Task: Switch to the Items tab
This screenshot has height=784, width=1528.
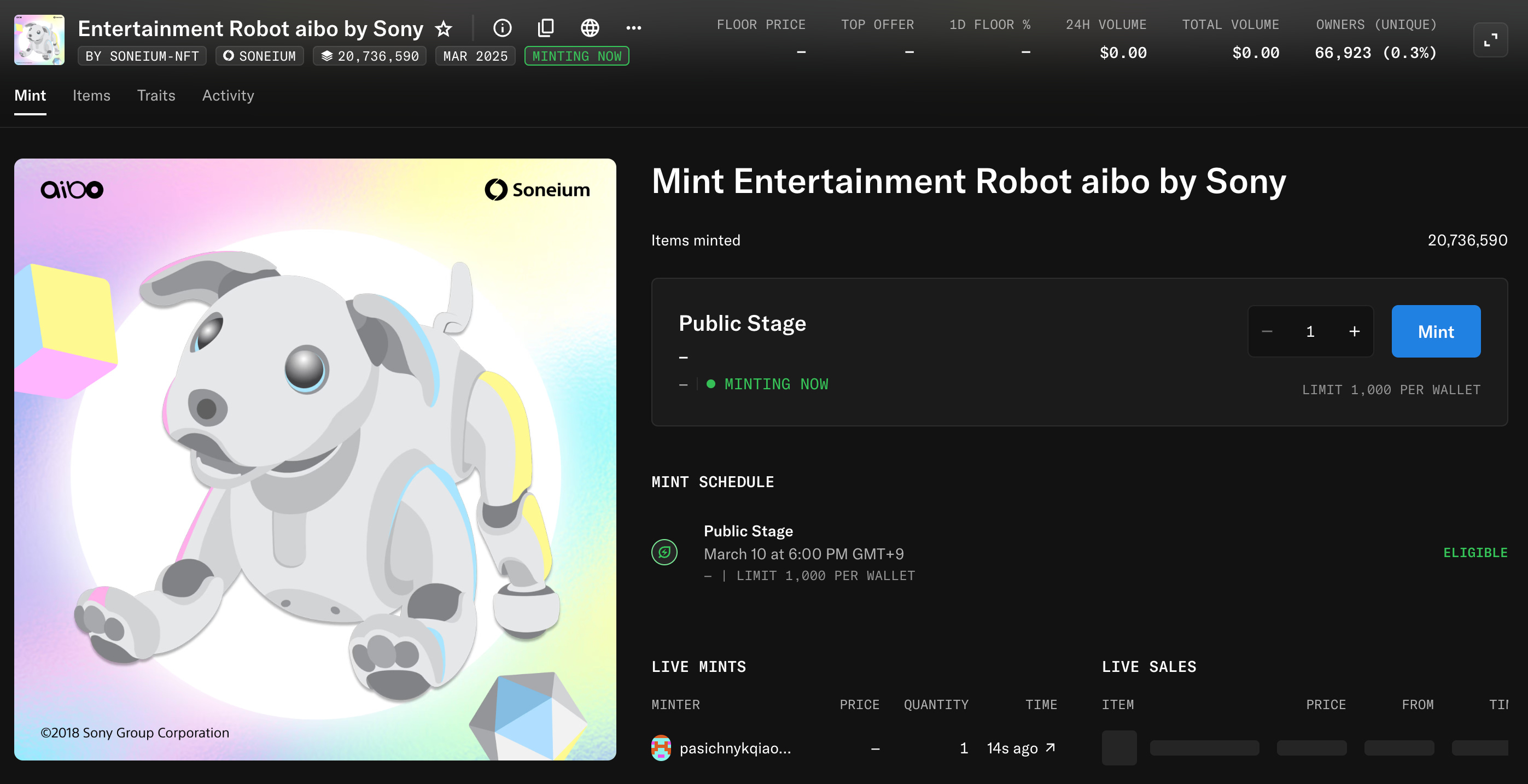Action: [x=91, y=96]
